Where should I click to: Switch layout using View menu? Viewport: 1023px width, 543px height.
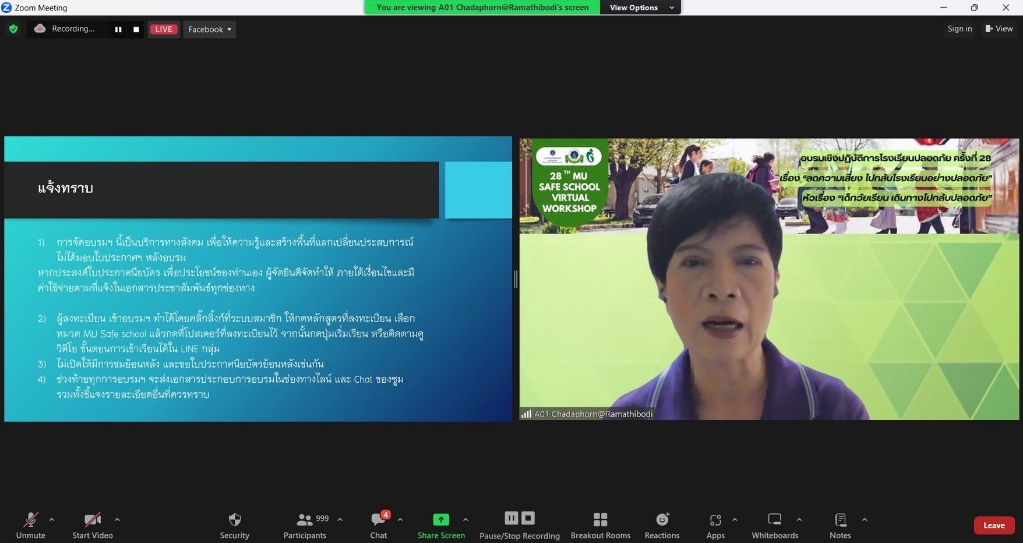pyautogui.click(x=999, y=29)
